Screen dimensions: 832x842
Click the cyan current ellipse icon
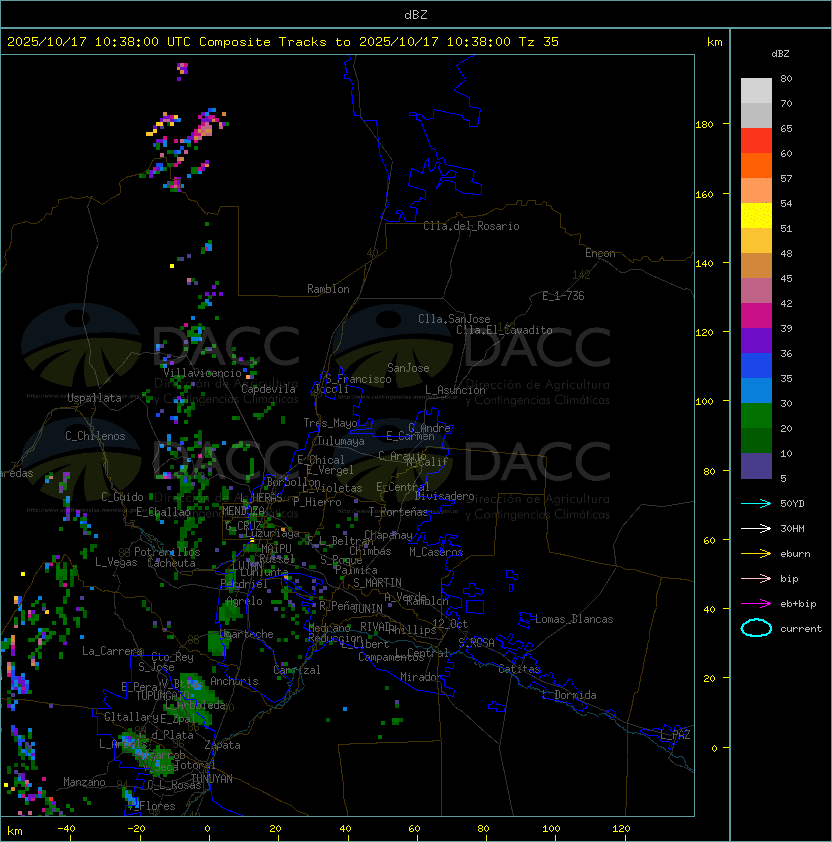(x=756, y=628)
